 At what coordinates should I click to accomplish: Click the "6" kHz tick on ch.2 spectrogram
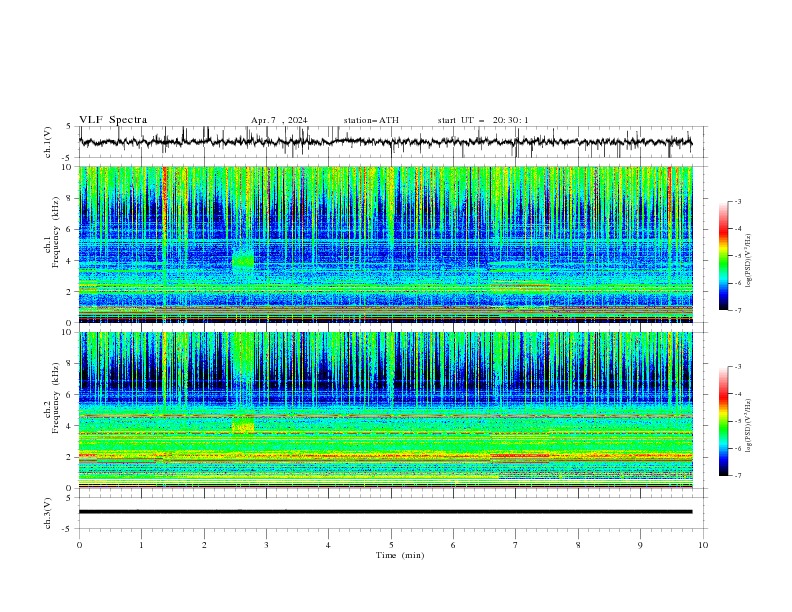(x=70, y=395)
